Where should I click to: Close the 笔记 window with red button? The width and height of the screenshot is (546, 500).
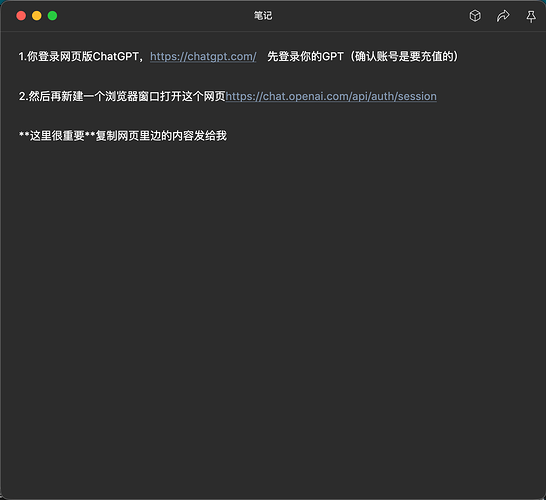pos(21,16)
